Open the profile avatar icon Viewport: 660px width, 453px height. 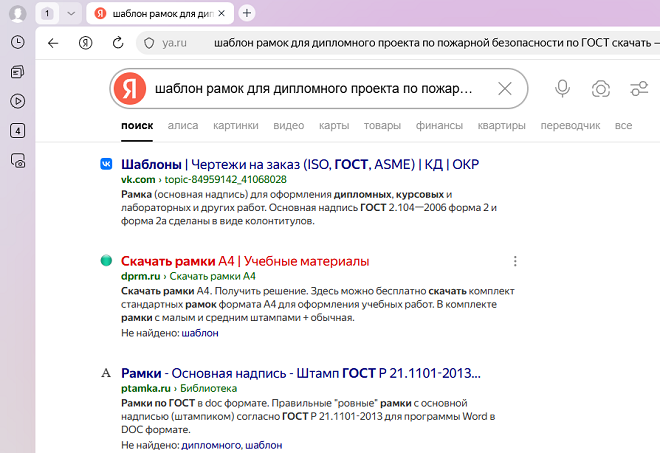pyautogui.click(x=18, y=14)
